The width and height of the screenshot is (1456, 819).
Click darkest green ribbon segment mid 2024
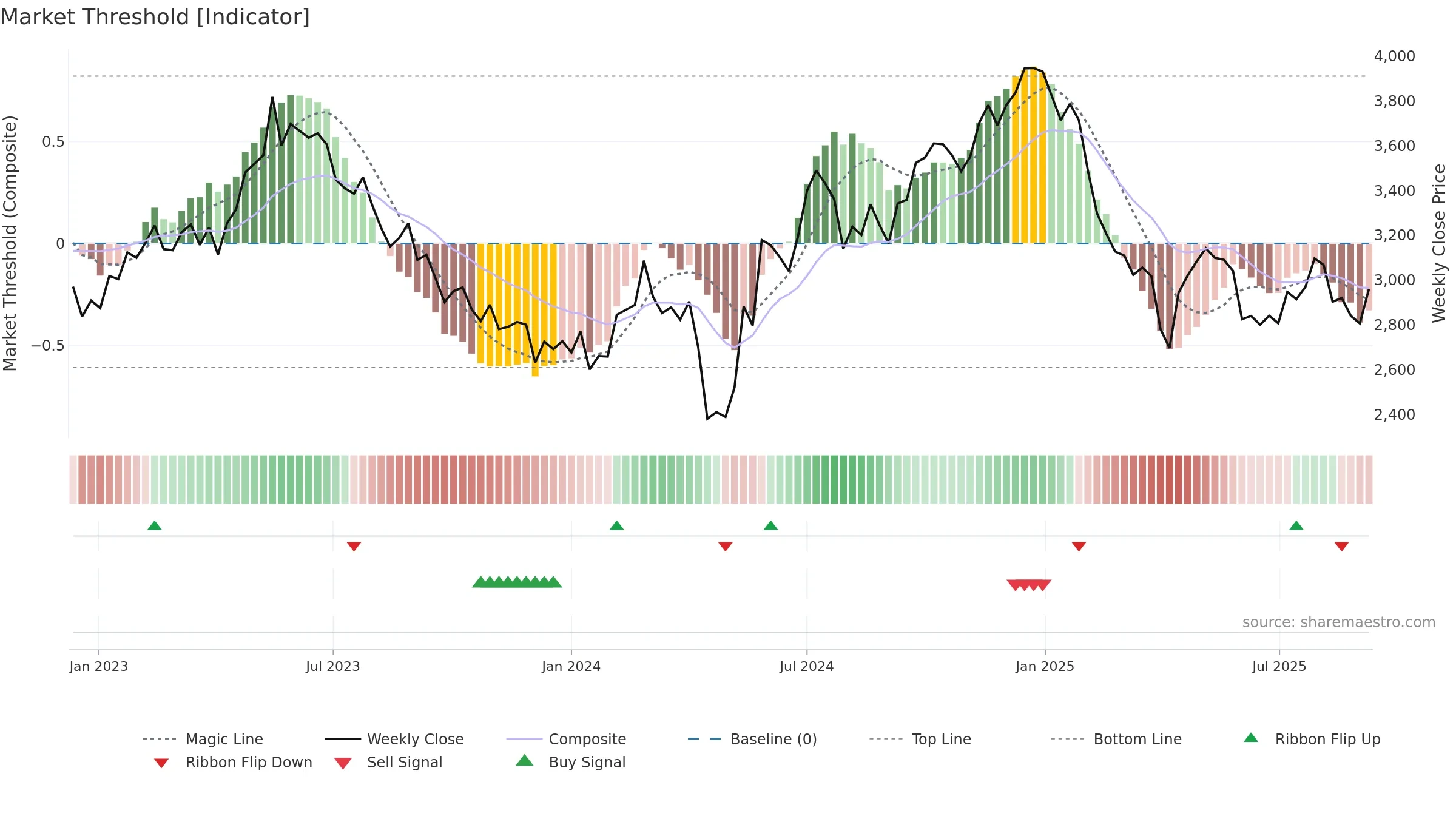834,479
